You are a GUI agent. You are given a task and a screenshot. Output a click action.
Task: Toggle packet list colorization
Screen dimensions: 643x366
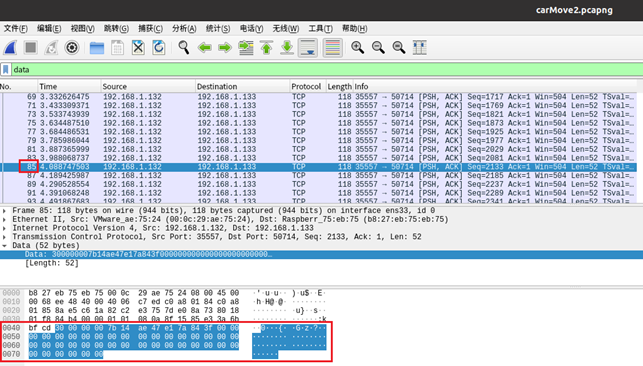pyautogui.click(x=333, y=48)
